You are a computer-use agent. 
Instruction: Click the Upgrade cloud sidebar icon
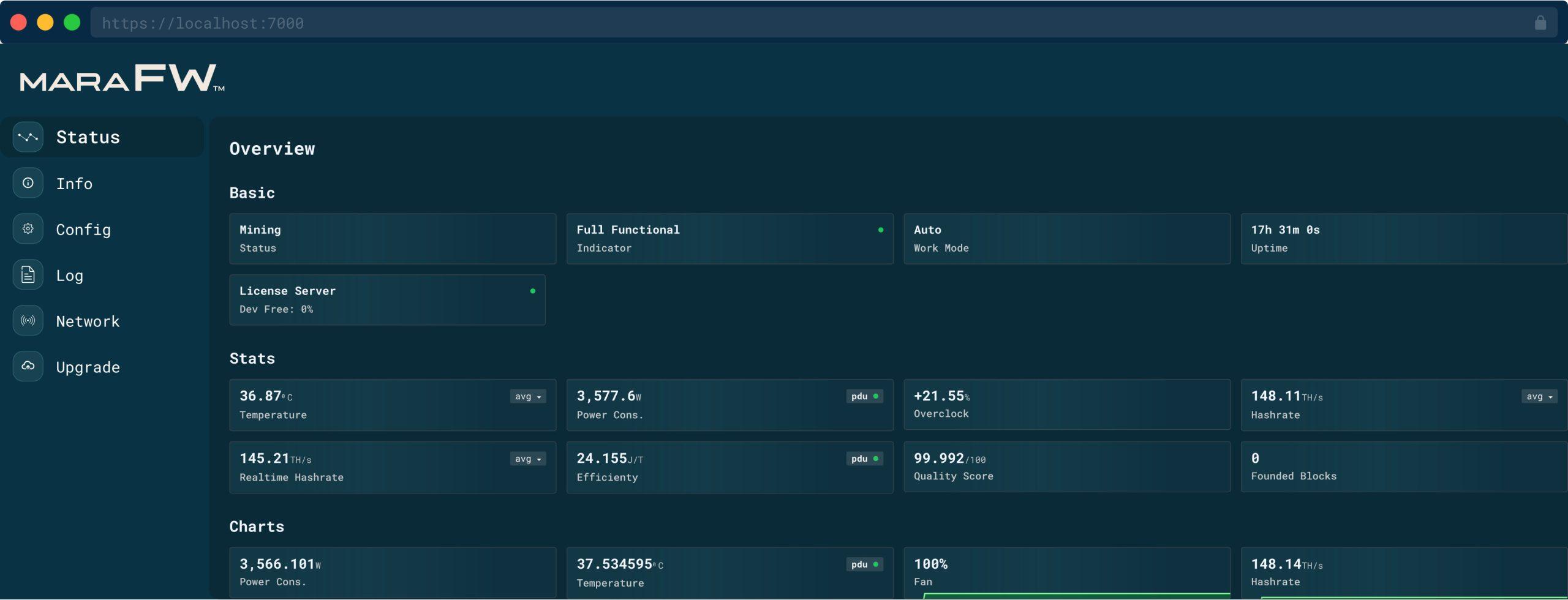point(28,366)
